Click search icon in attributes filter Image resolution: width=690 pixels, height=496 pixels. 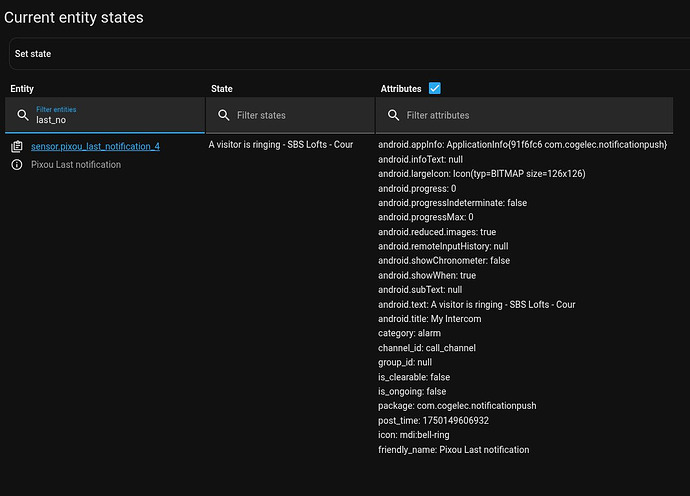[x=393, y=115]
